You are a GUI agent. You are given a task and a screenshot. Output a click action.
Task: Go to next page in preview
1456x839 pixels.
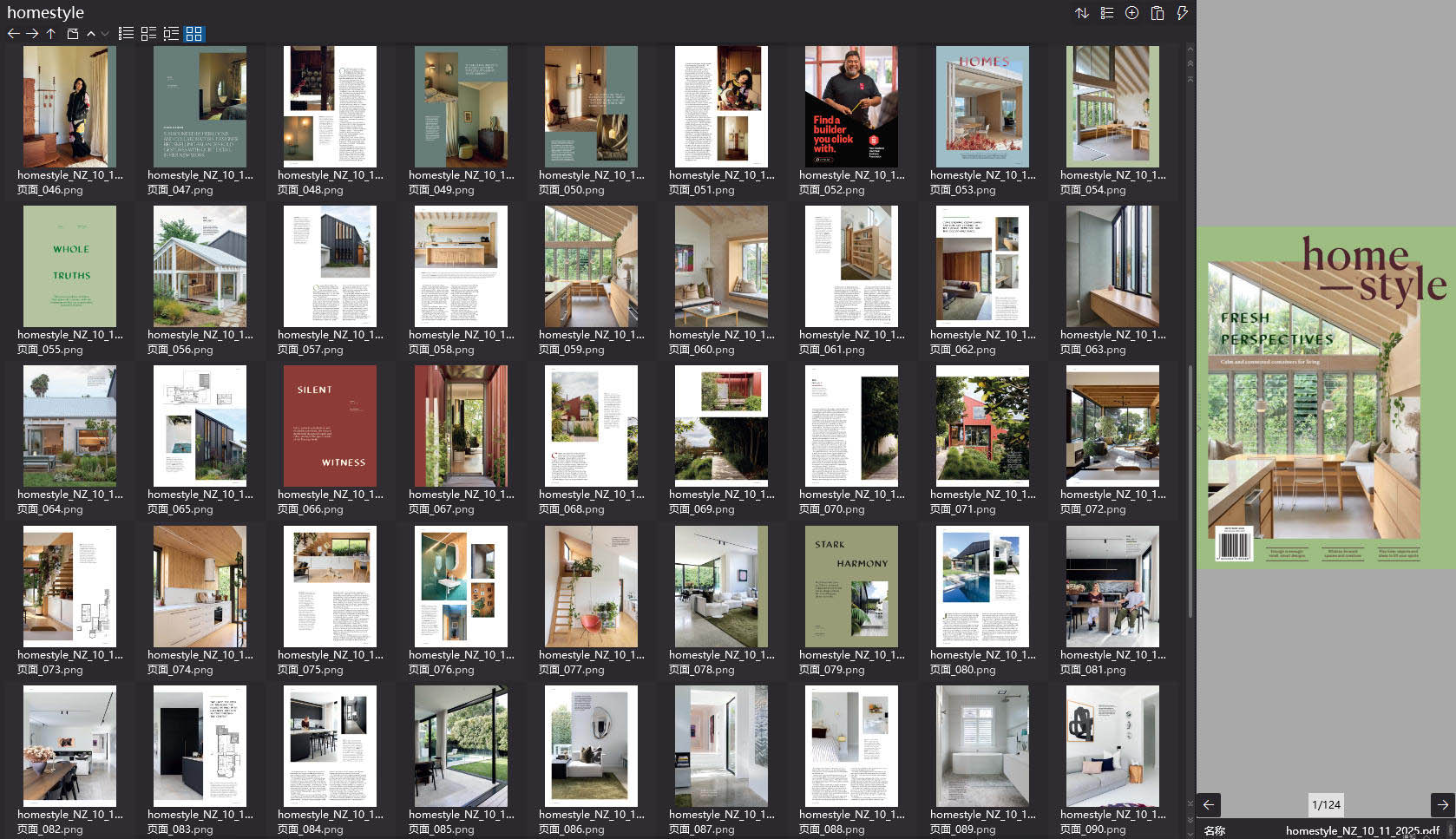point(1442,804)
